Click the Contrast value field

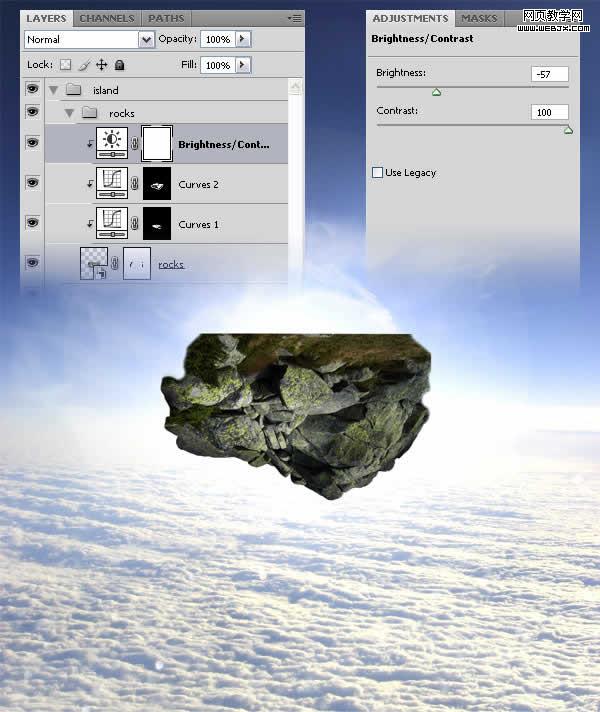click(x=550, y=112)
